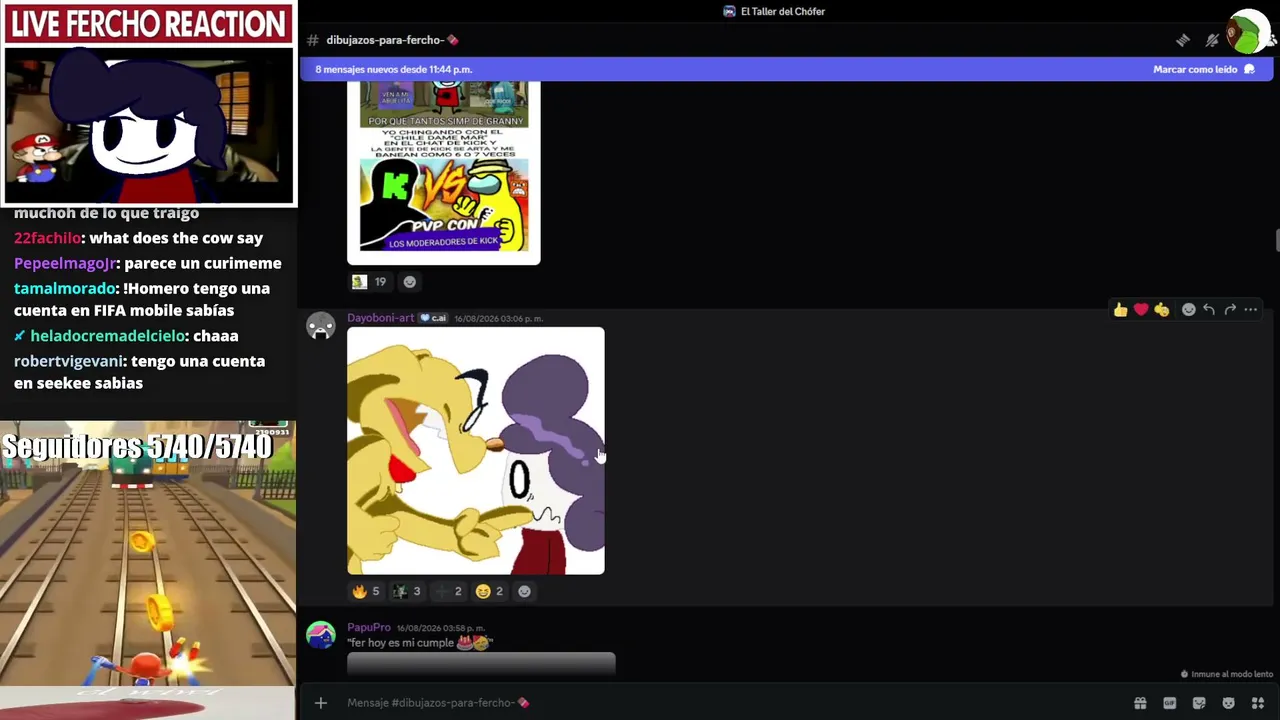Jump to the 8 mensajes nuevos banner
The width and height of the screenshot is (1280, 720).
788,69
